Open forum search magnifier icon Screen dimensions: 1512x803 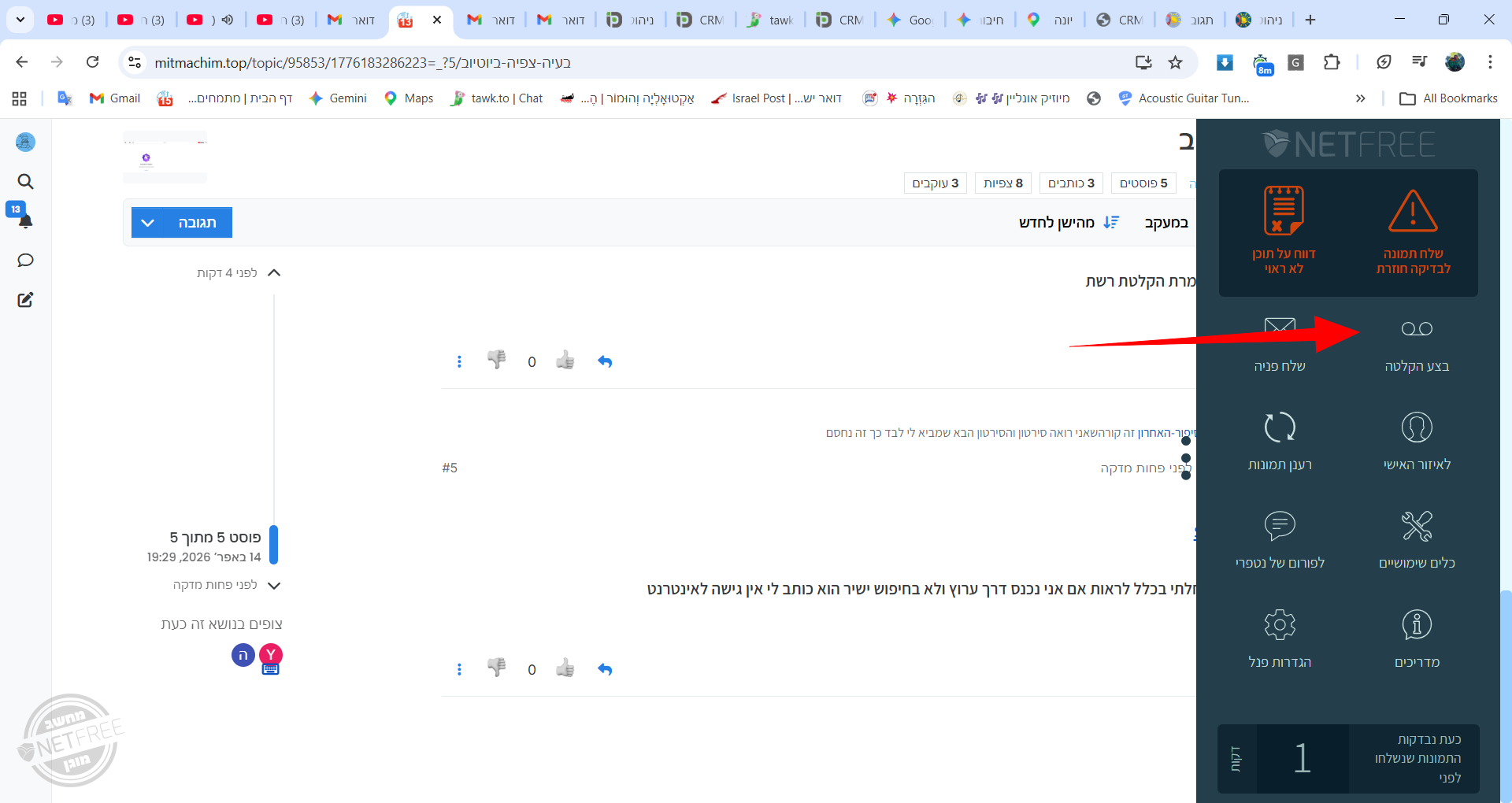pos(25,182)
